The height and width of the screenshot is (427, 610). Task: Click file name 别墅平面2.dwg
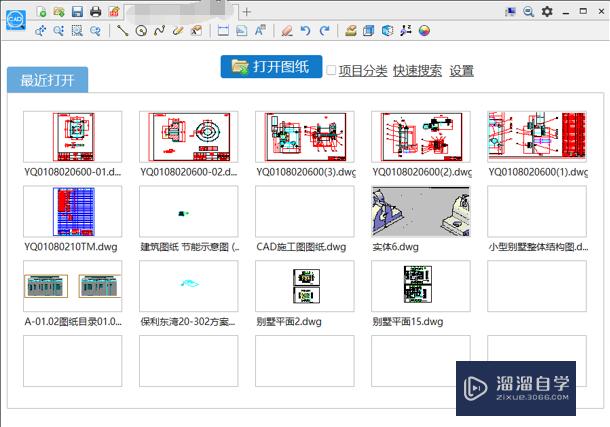click(x=289, y=322)
